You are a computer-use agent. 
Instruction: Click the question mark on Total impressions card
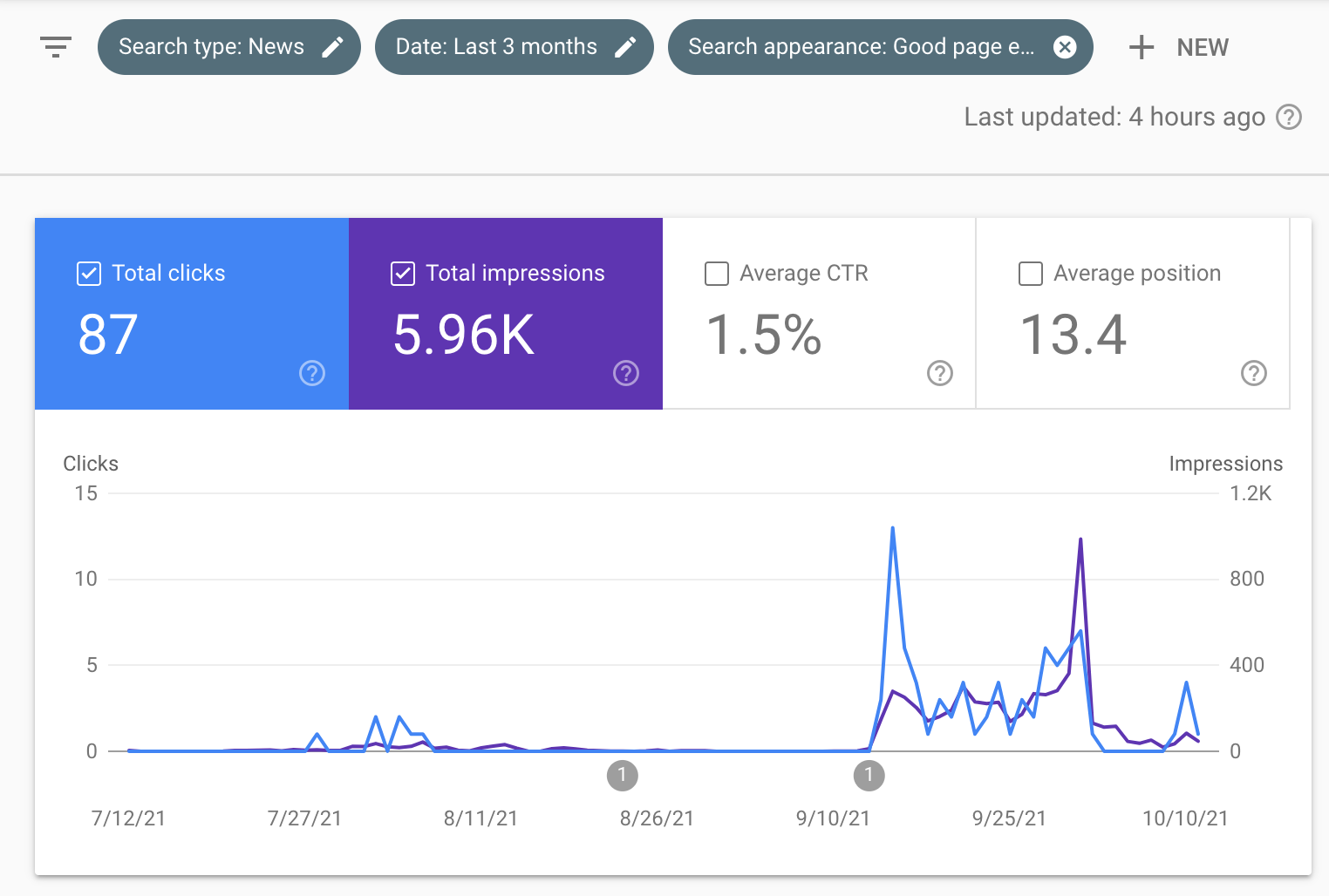625,373
